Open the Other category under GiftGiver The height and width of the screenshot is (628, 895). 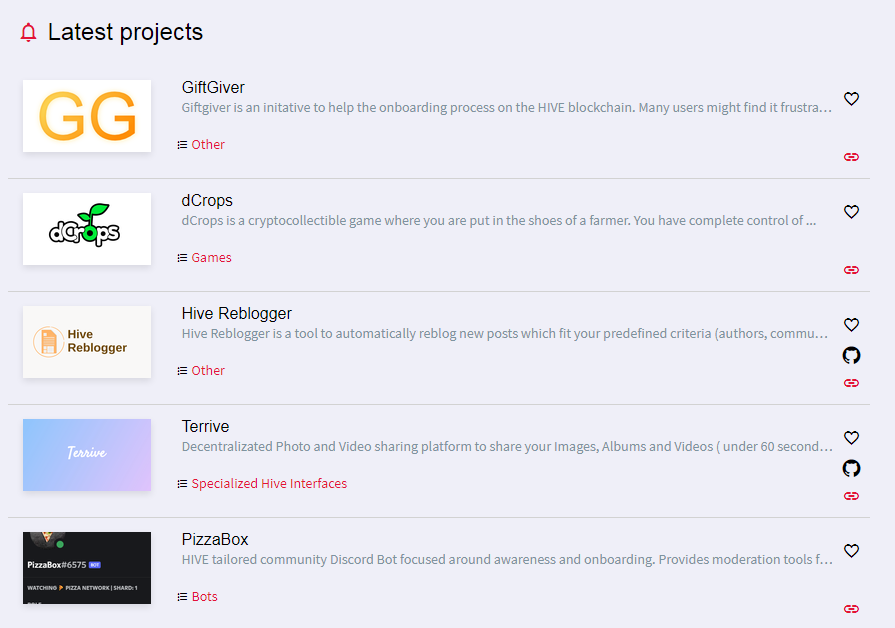point(208,144)
